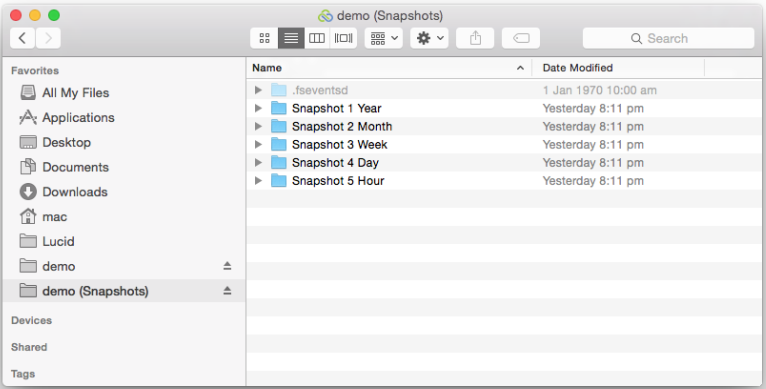Image resolution: width=766 pixels, height=389 pixels.
Task: Open the Action gear dropdown menu
Action: tap(429, 38)
